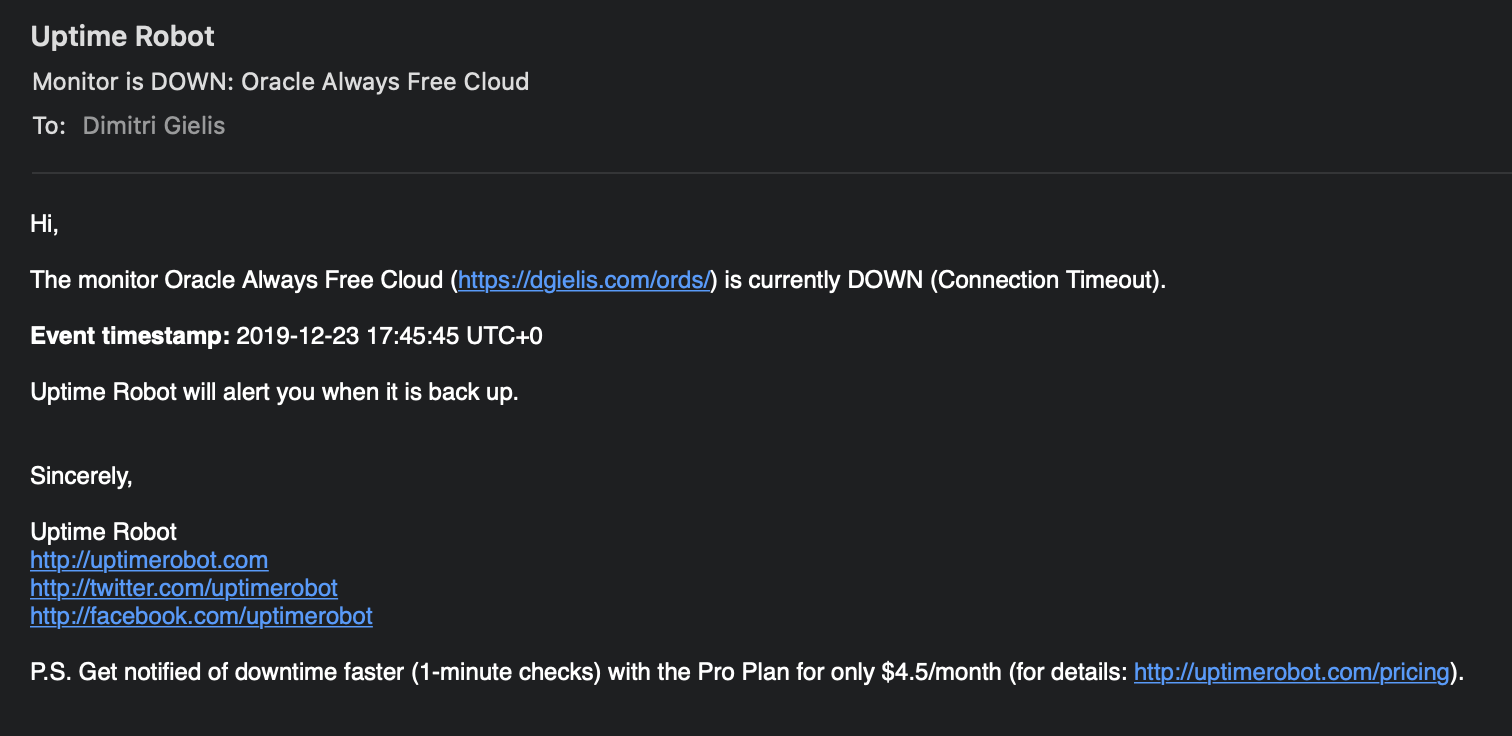Open the dgielis.com/ords link

pos(584,280)
